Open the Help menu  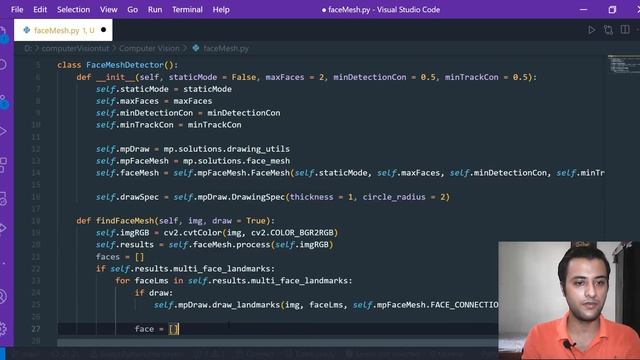pos(221,9)
